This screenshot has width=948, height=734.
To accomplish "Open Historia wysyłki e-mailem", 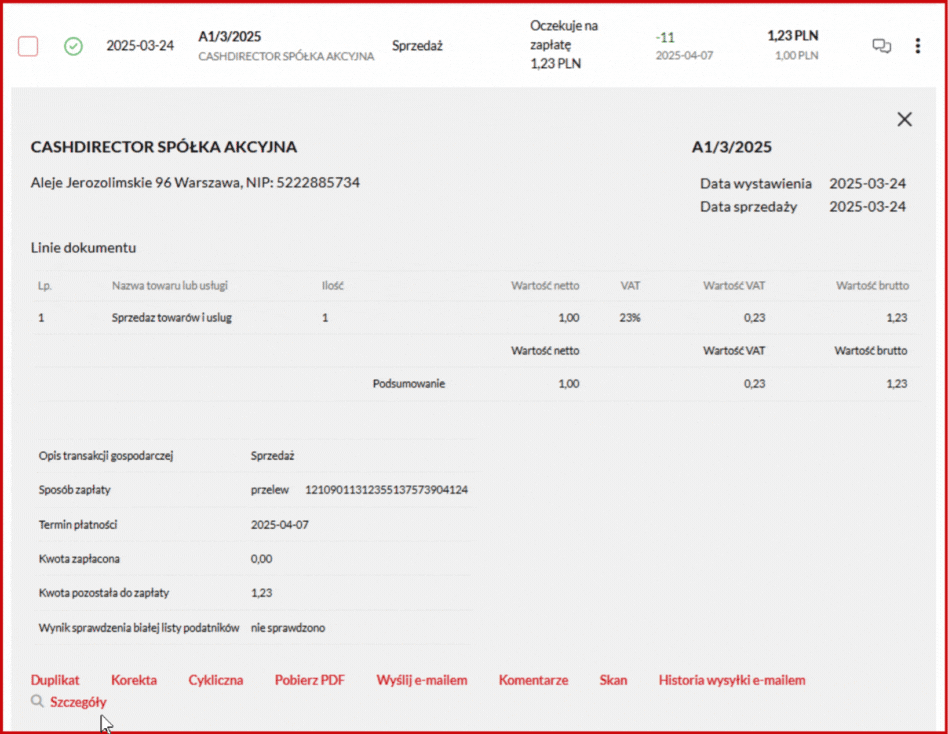I will tap(732, 680).
